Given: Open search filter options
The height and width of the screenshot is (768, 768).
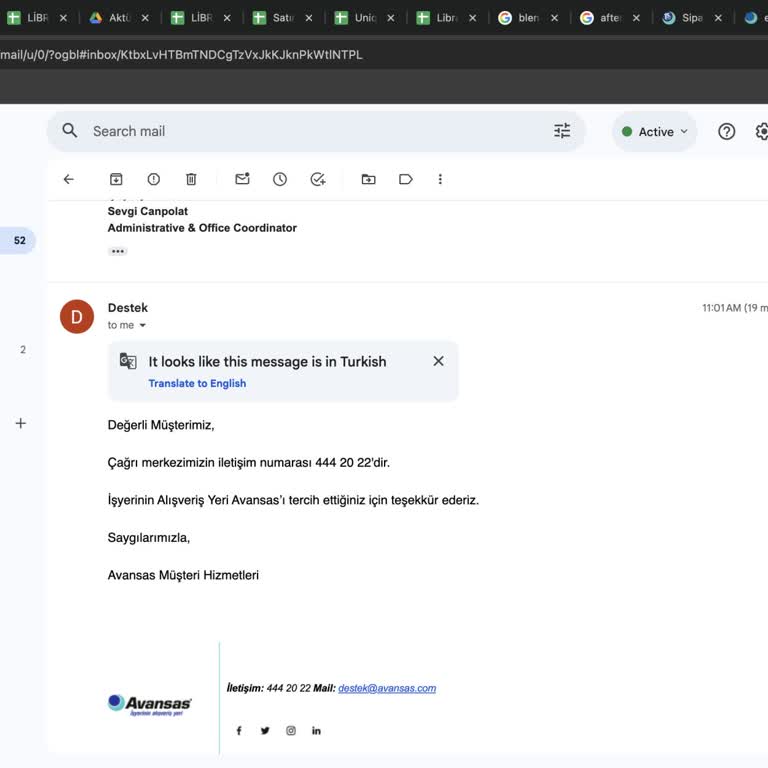Looking at the screenshot, I should click(562, 131).
